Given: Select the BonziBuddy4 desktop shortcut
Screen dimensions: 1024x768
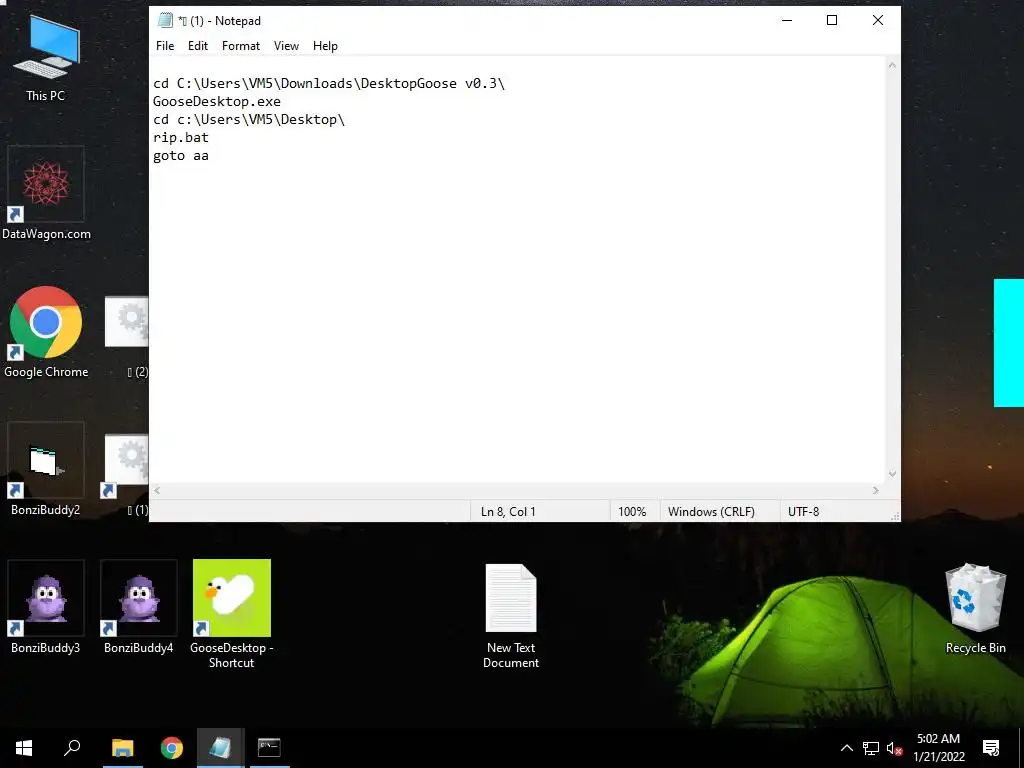Looking at the screenshot, I should coord(138,607).
